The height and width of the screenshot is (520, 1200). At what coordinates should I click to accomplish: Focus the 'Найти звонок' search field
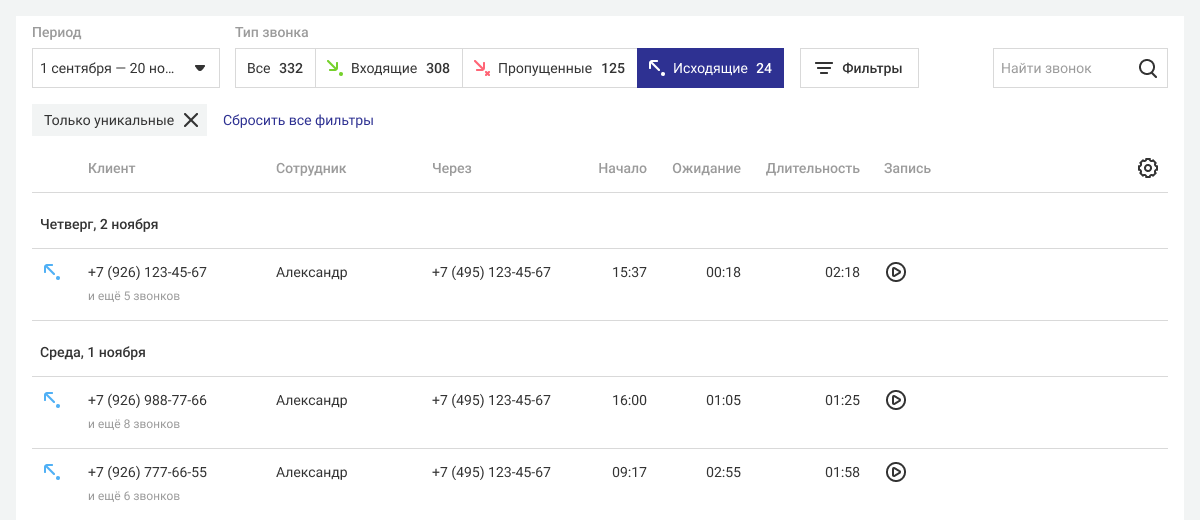tap(1060, 69)
